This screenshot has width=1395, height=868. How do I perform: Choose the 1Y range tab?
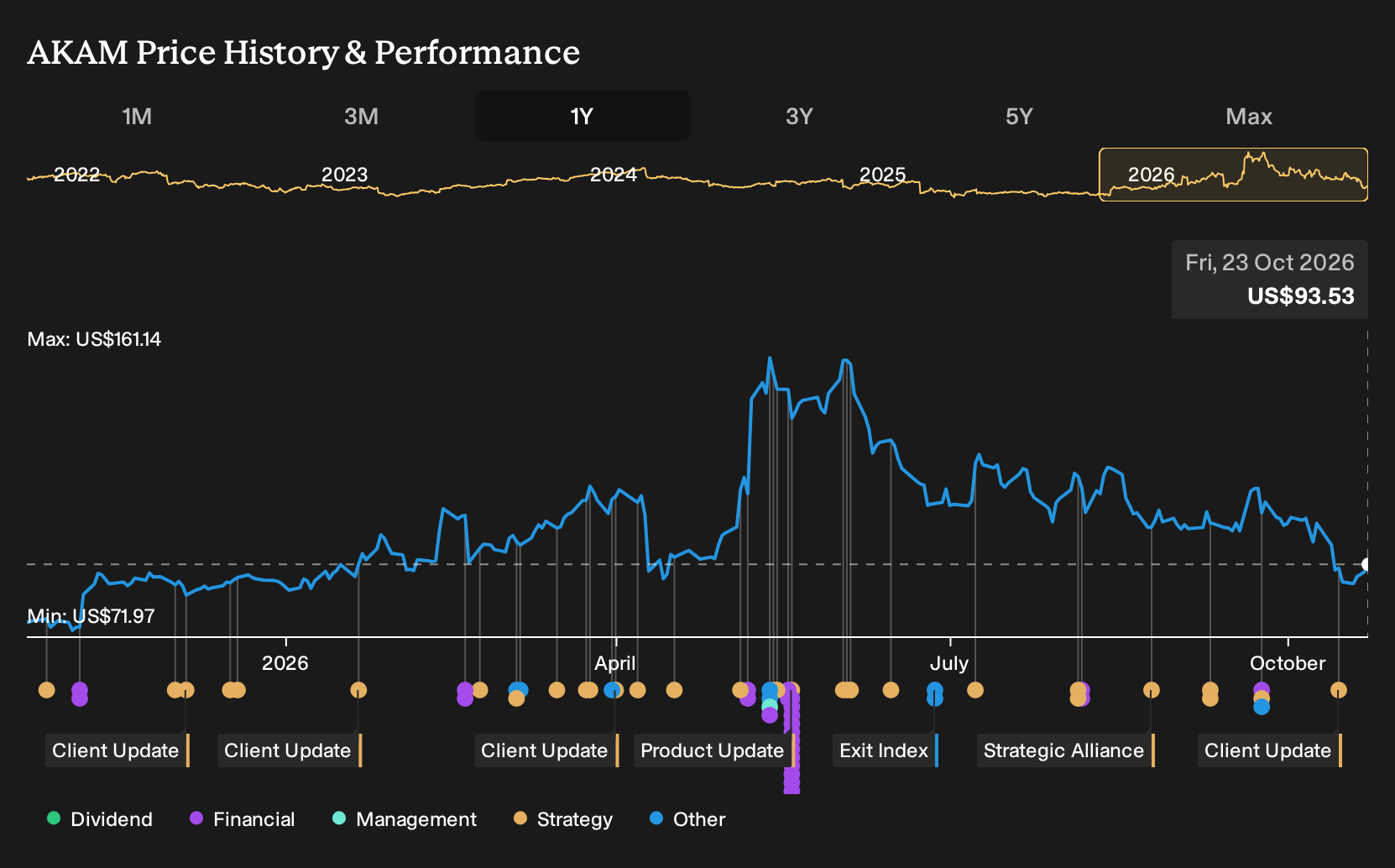[583, 116]
